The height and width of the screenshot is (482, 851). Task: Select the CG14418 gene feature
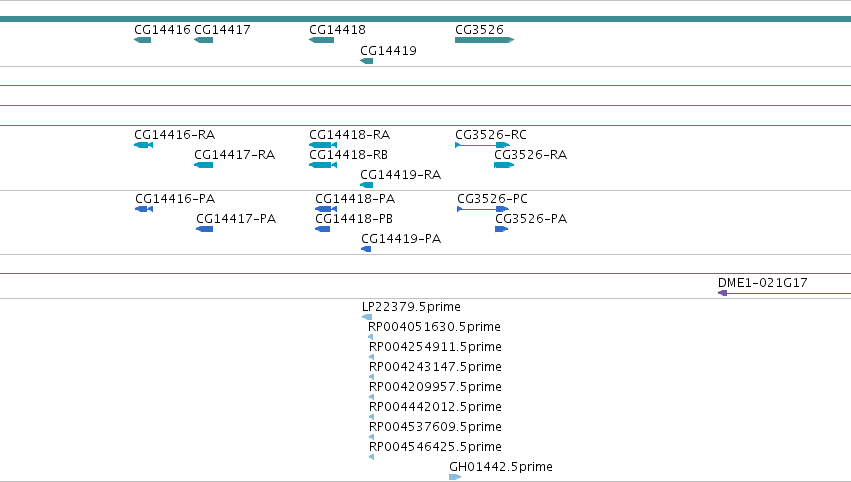321,40
